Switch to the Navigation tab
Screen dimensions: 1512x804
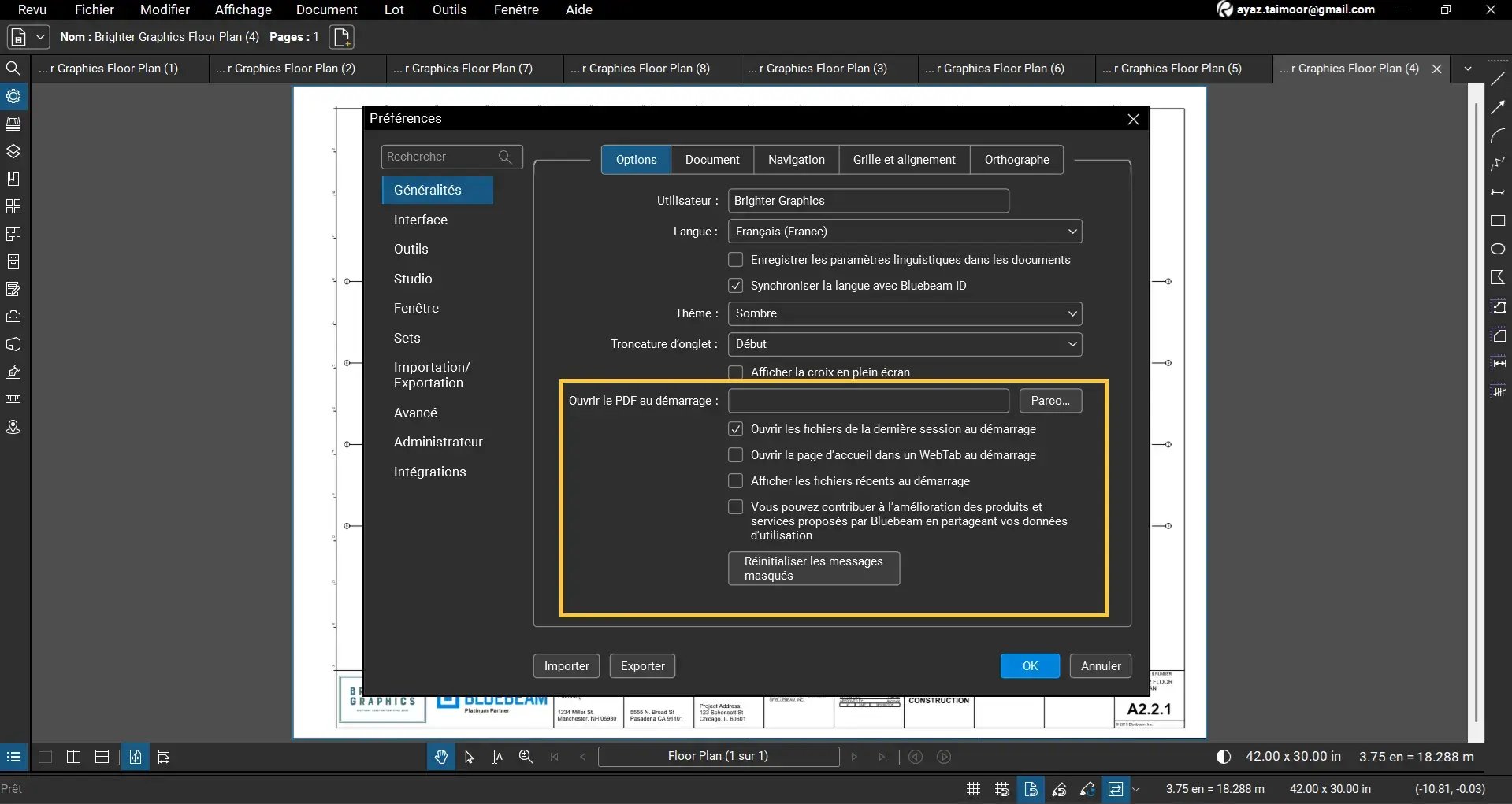796,159
